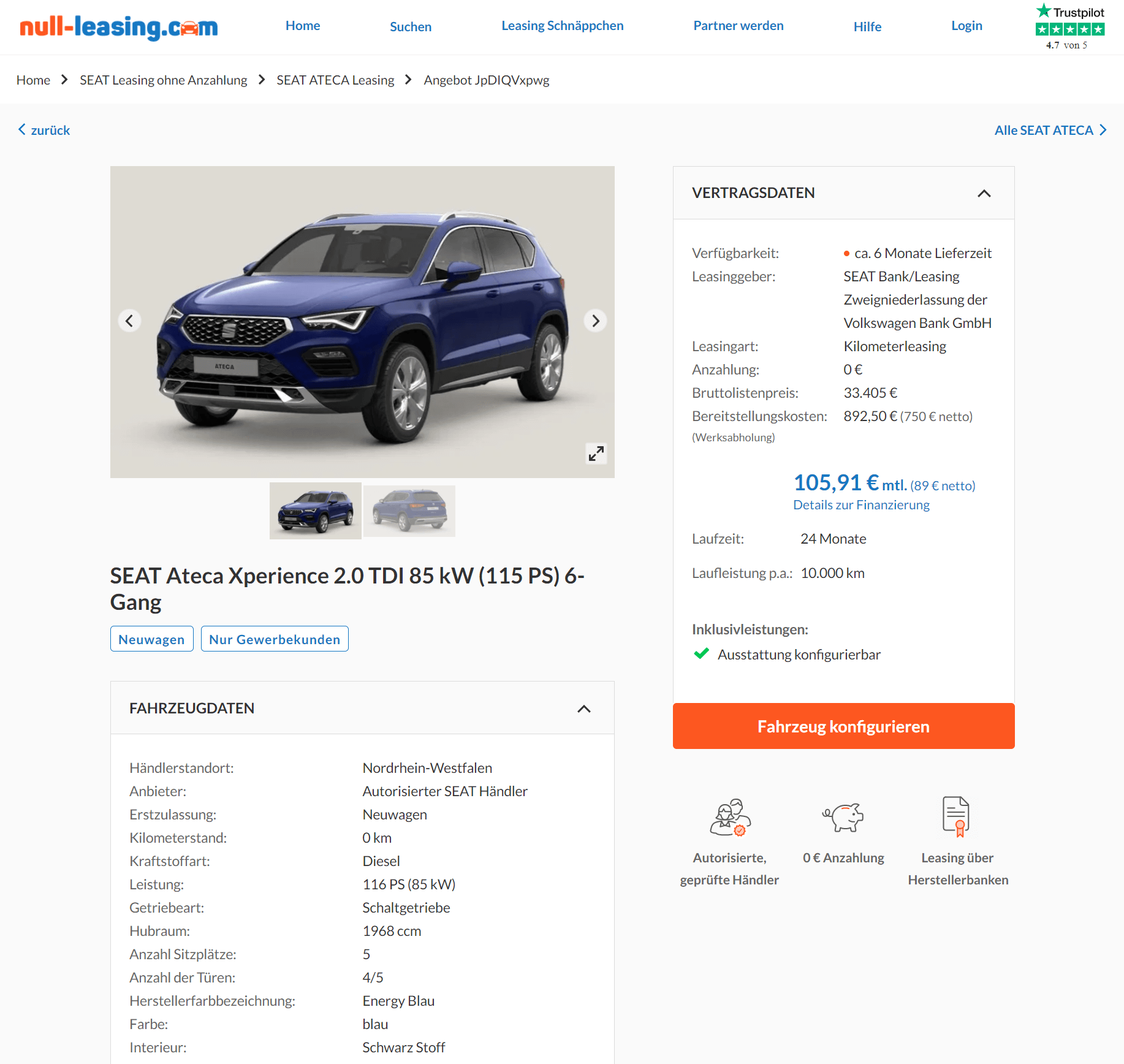Go back via the zurück link
1124x1064 pixels.
pyautogui.click(x=44, y=130)
